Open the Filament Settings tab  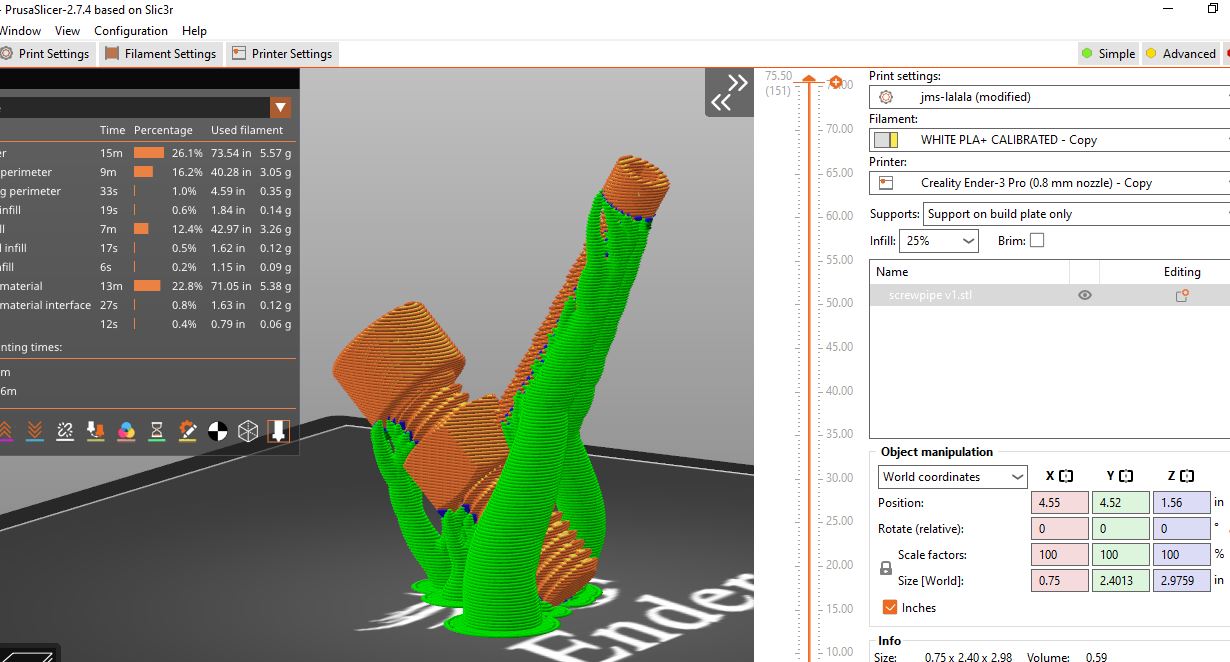point(160,53)
